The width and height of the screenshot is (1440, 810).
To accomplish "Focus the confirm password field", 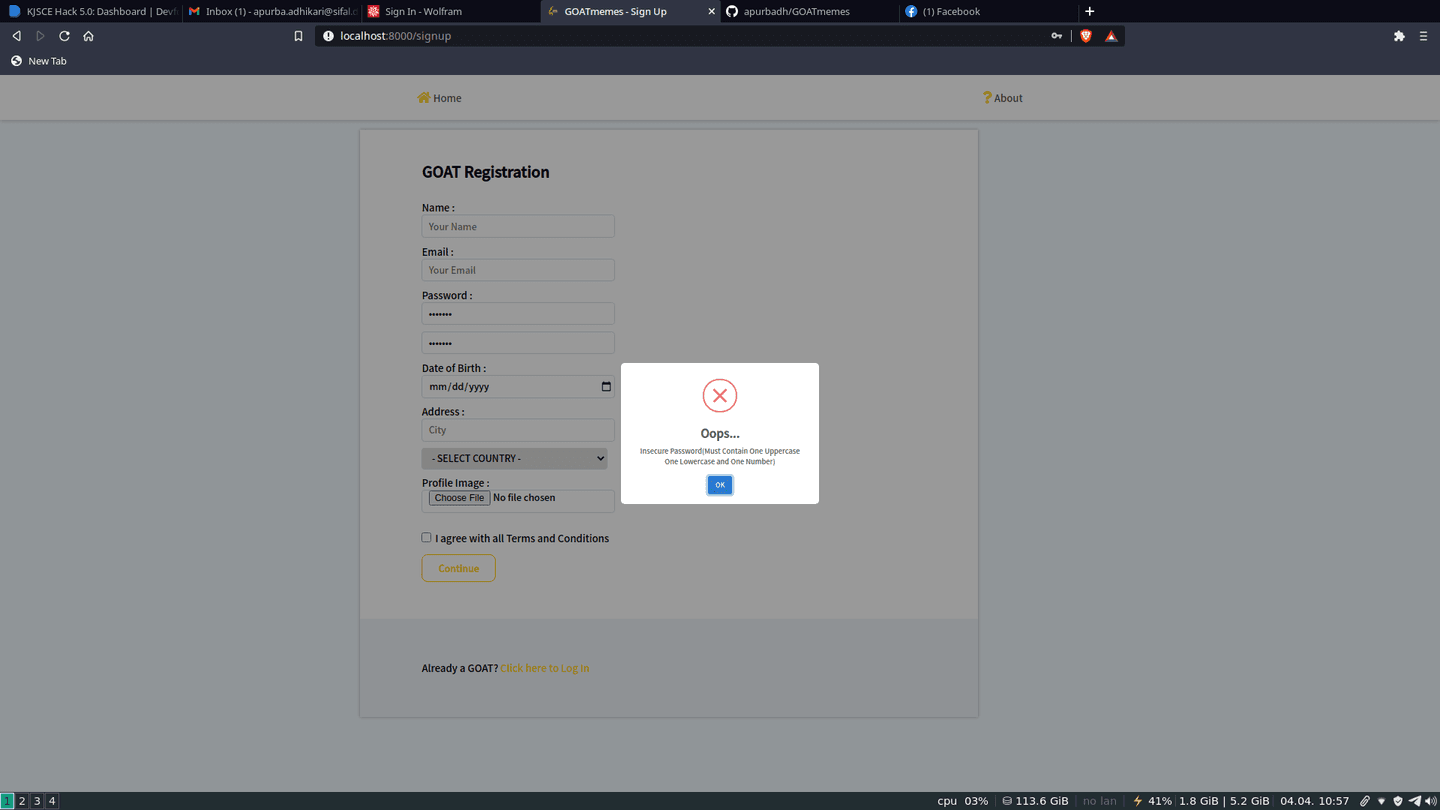I will [x=518, y=343].
